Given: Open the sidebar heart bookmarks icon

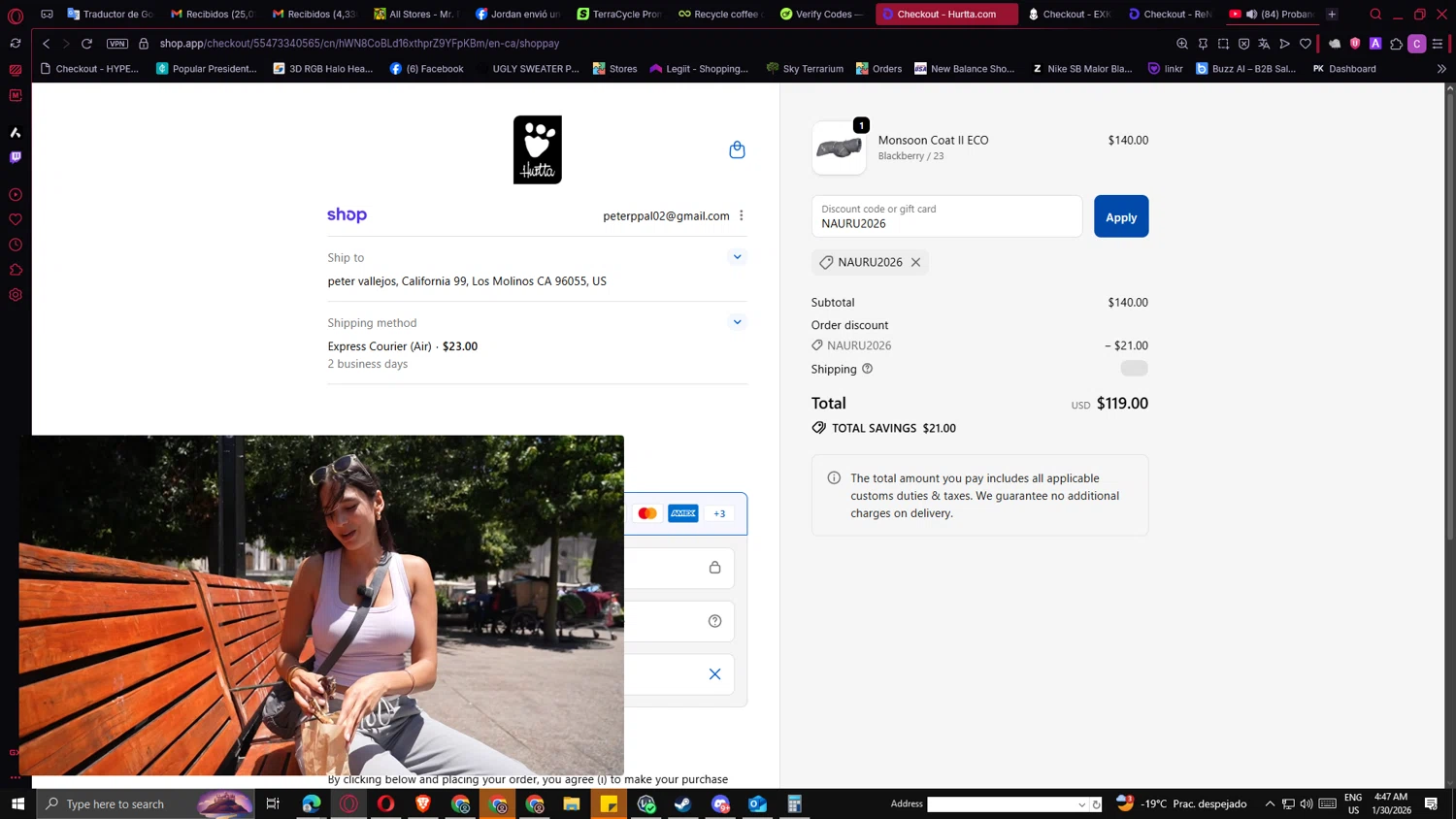Looking at the screenshot, I should tap(16, 219).
